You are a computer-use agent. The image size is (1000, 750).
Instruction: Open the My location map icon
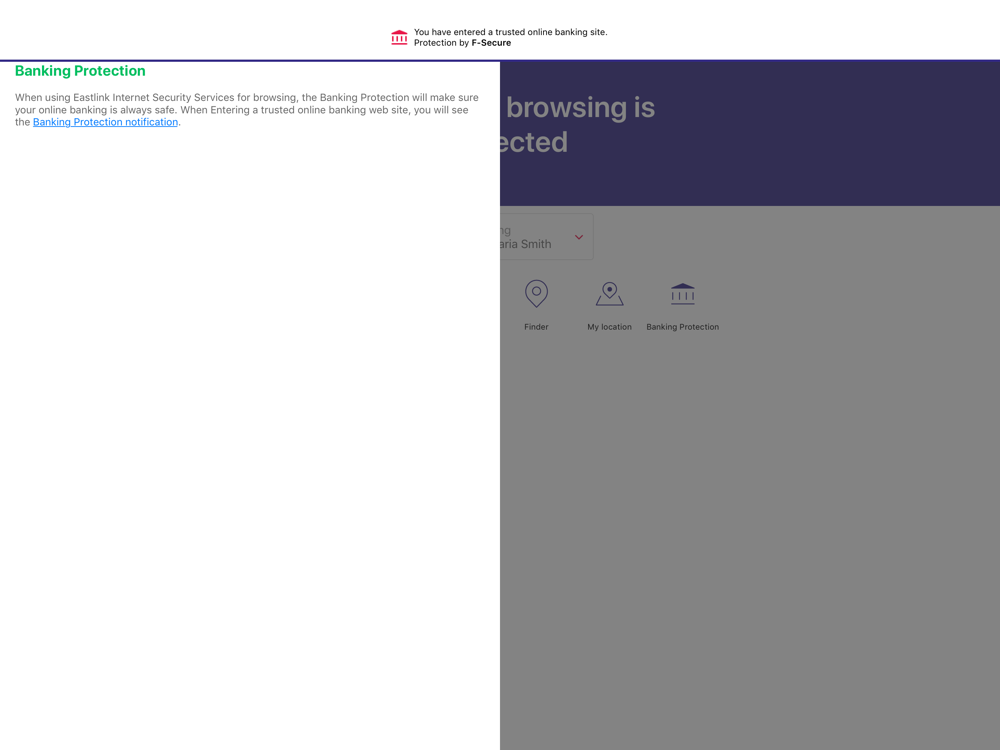(x=610, y=294)
